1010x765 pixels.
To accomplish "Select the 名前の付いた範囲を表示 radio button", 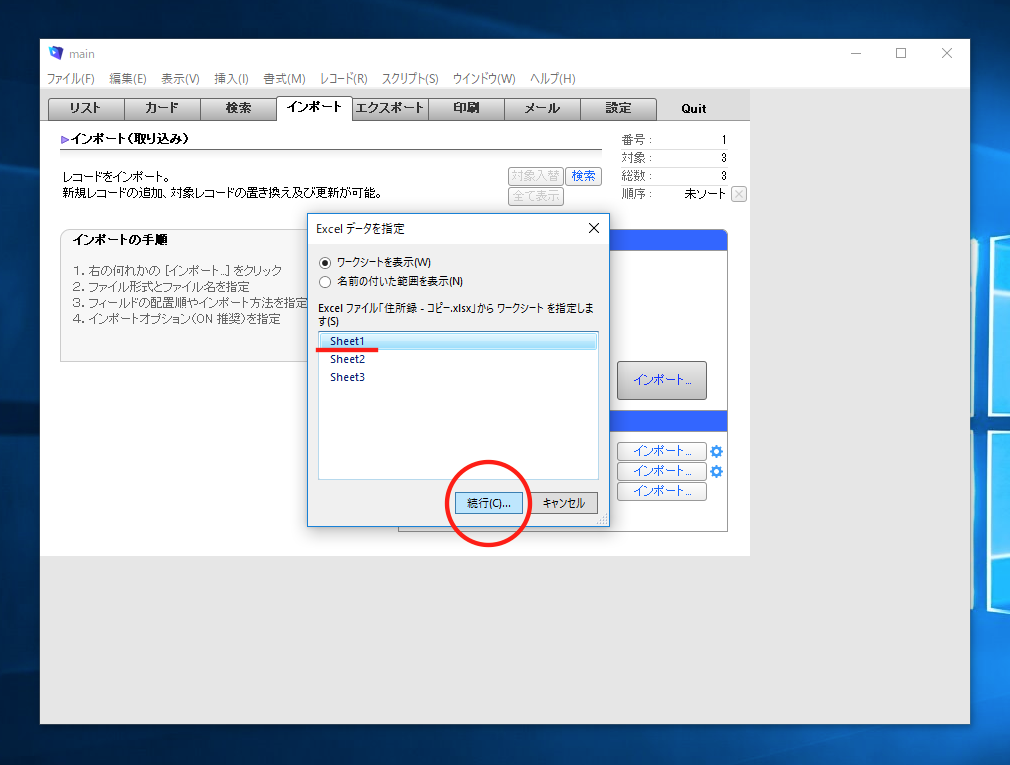I will [x=324, y=282].
